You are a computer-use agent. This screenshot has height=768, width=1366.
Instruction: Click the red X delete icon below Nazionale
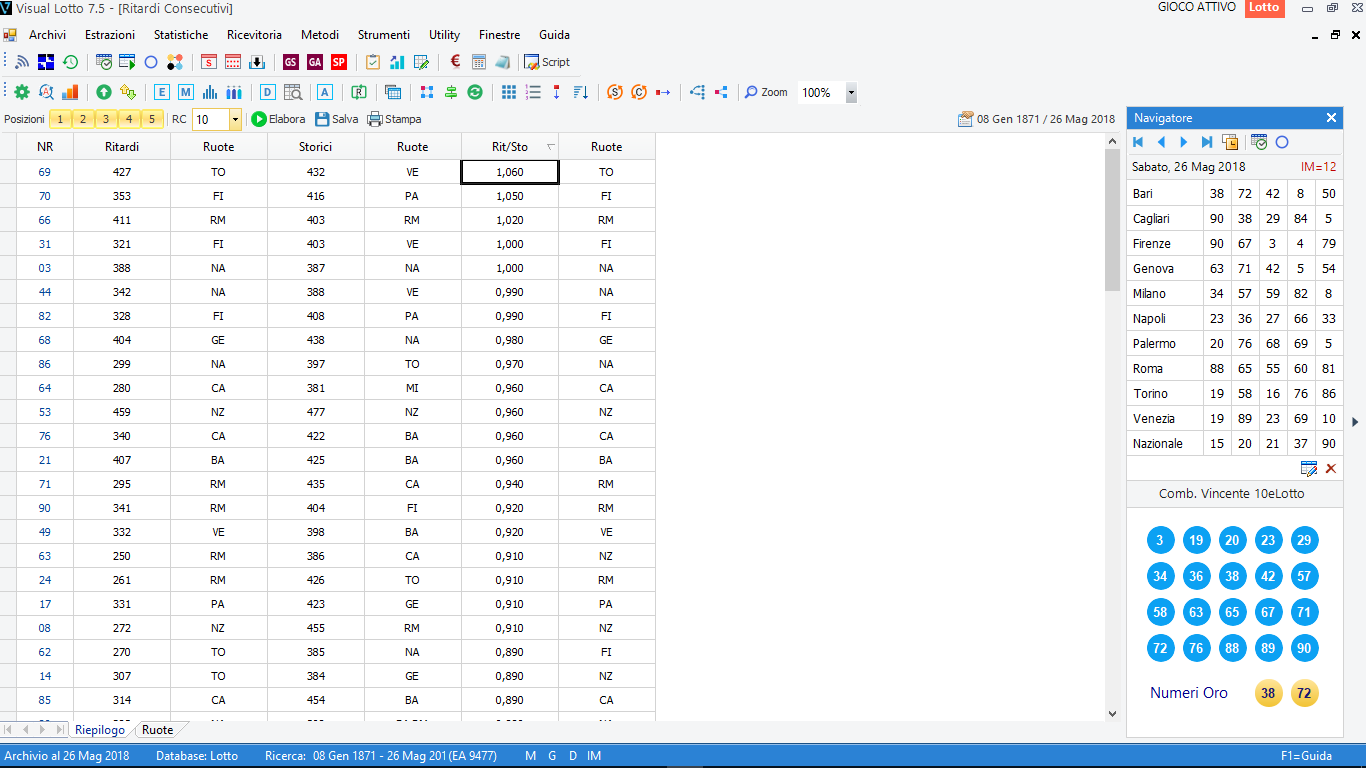1331,468
